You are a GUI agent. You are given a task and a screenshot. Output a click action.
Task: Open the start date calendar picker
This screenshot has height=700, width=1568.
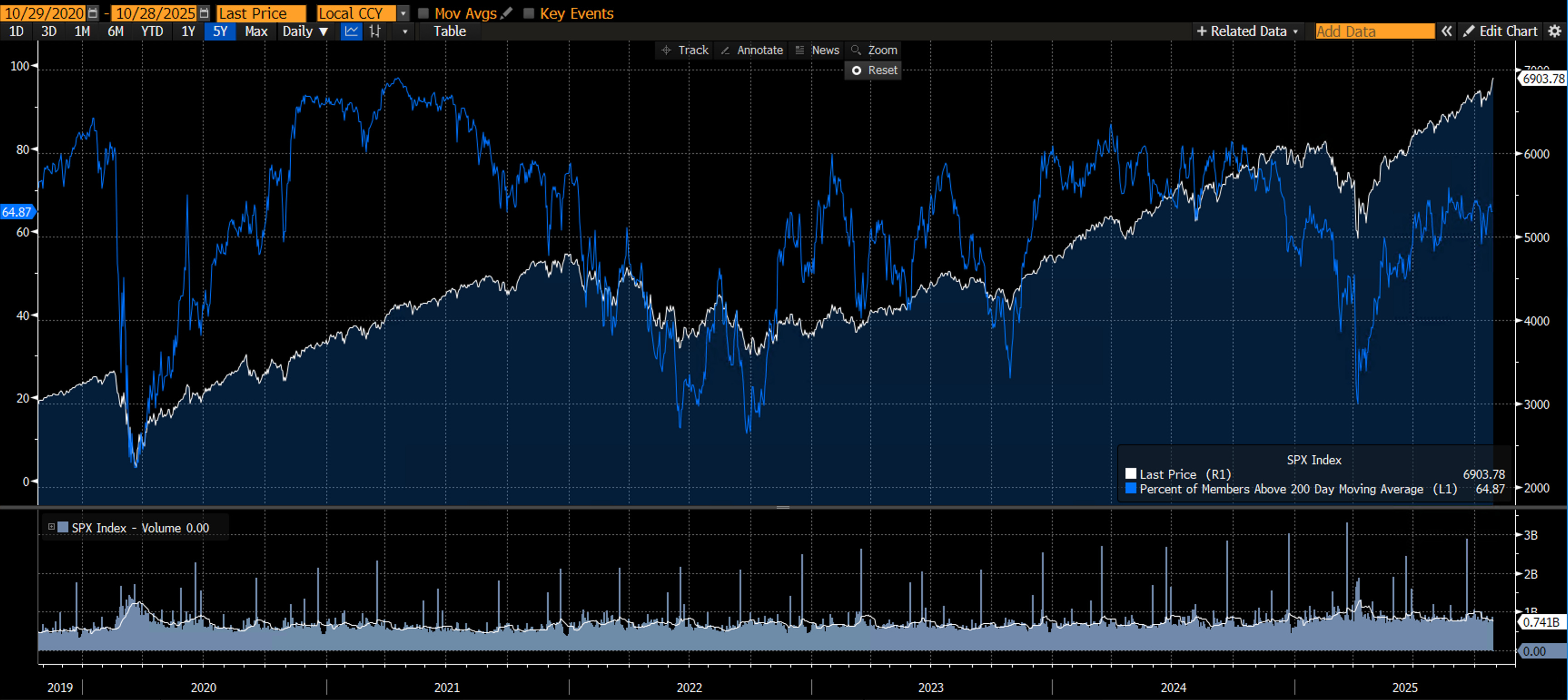93,13
